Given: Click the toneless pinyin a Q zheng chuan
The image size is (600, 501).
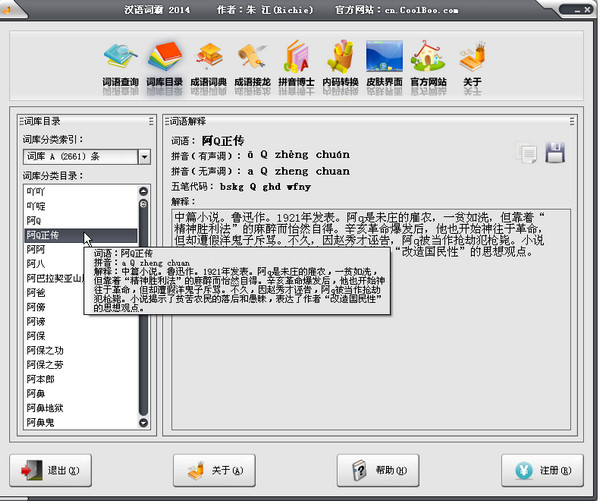Looking at the screenshot, I should pos(298,171).
